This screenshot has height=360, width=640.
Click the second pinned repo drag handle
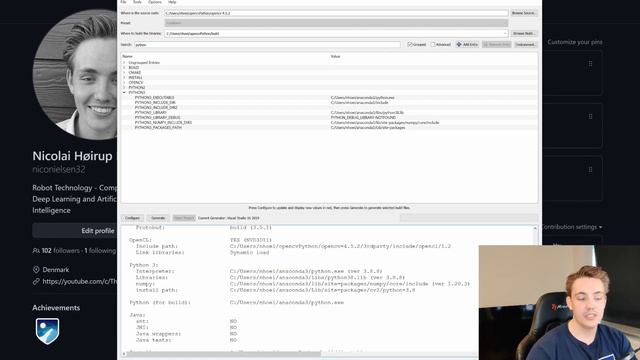click(x=590, y=117)
